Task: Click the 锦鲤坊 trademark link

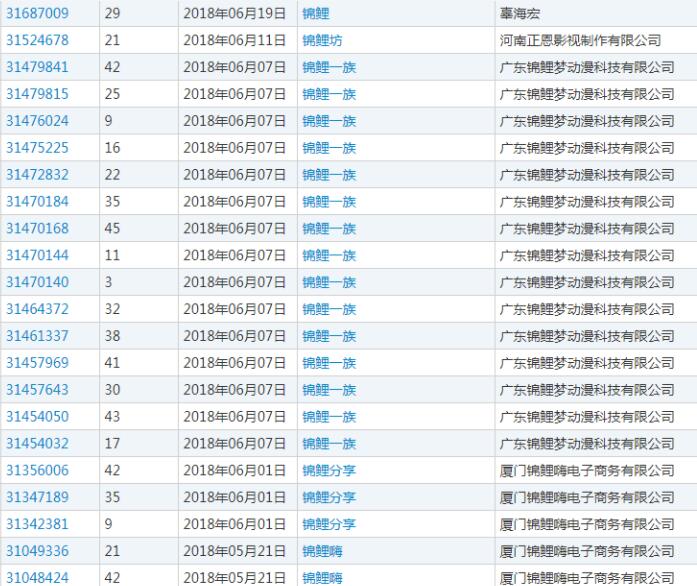Action: click(322, 40)
